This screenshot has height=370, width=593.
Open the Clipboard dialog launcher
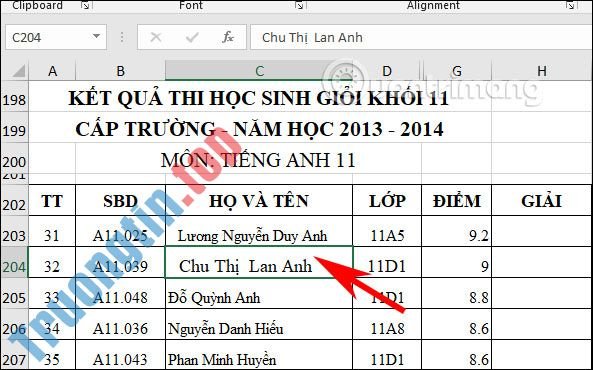click(86, 5)
